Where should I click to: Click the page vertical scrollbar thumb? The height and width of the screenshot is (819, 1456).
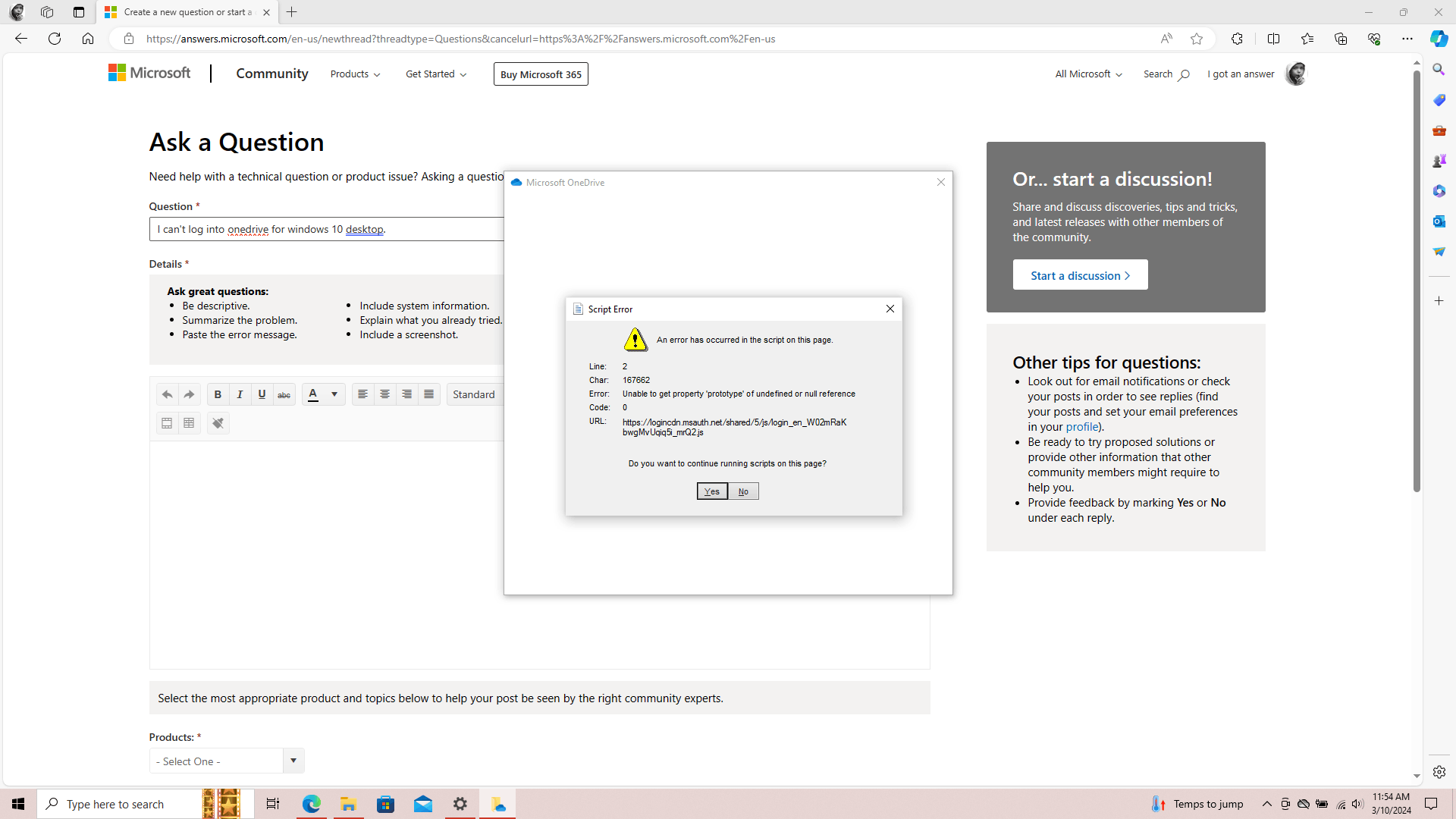(1417, 281)
